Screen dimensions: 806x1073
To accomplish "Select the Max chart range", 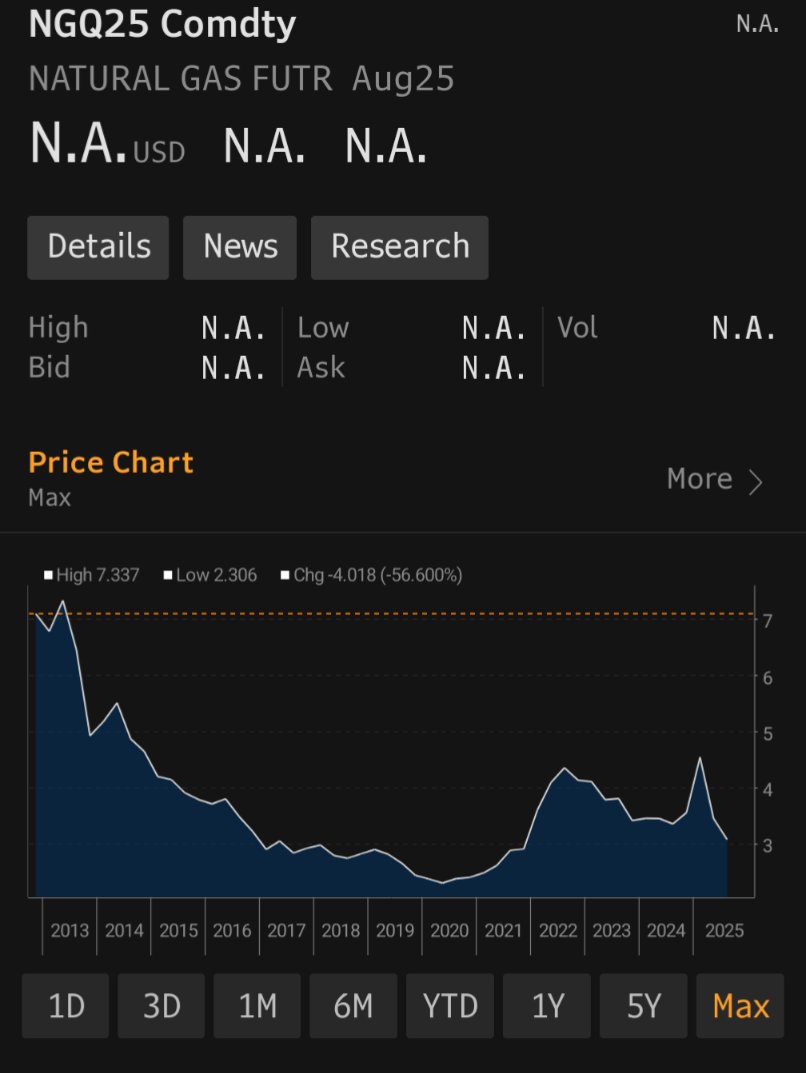I will click(x=740, y=1006).
